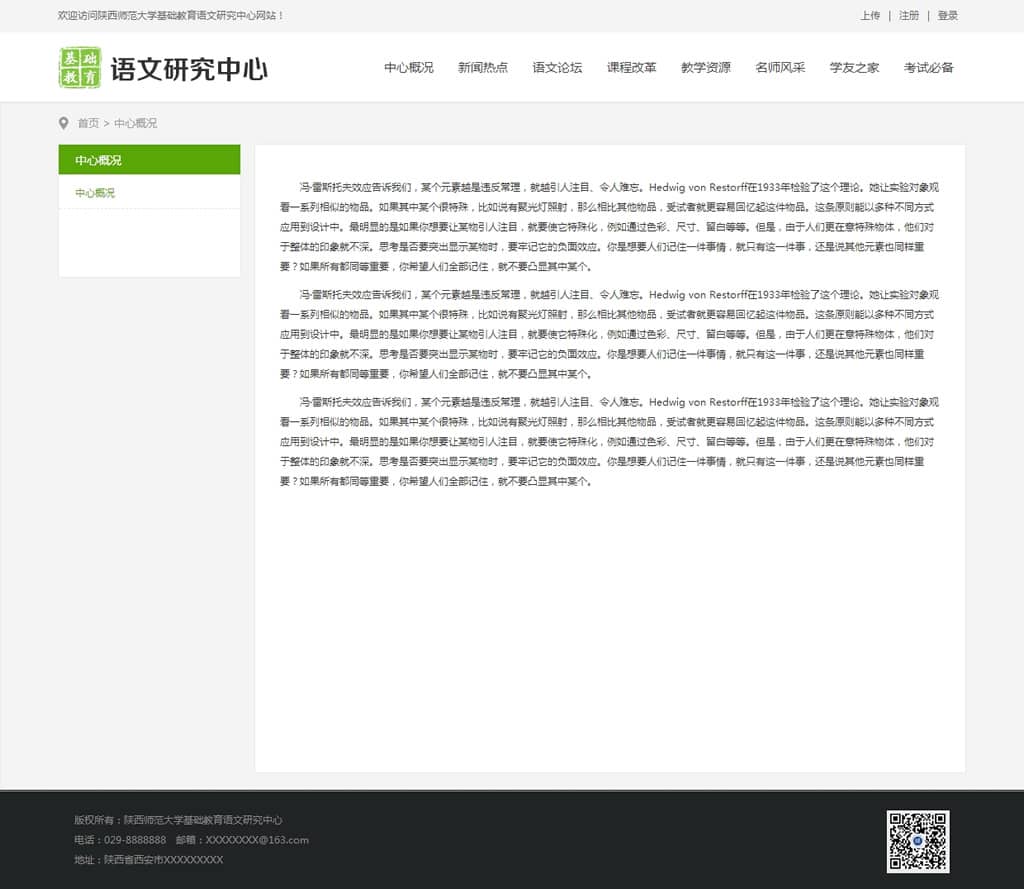Viewport: 1024px width, 889px height.
Task: Click the location pin icon in breadcrumb
Action: pos(64,123)
